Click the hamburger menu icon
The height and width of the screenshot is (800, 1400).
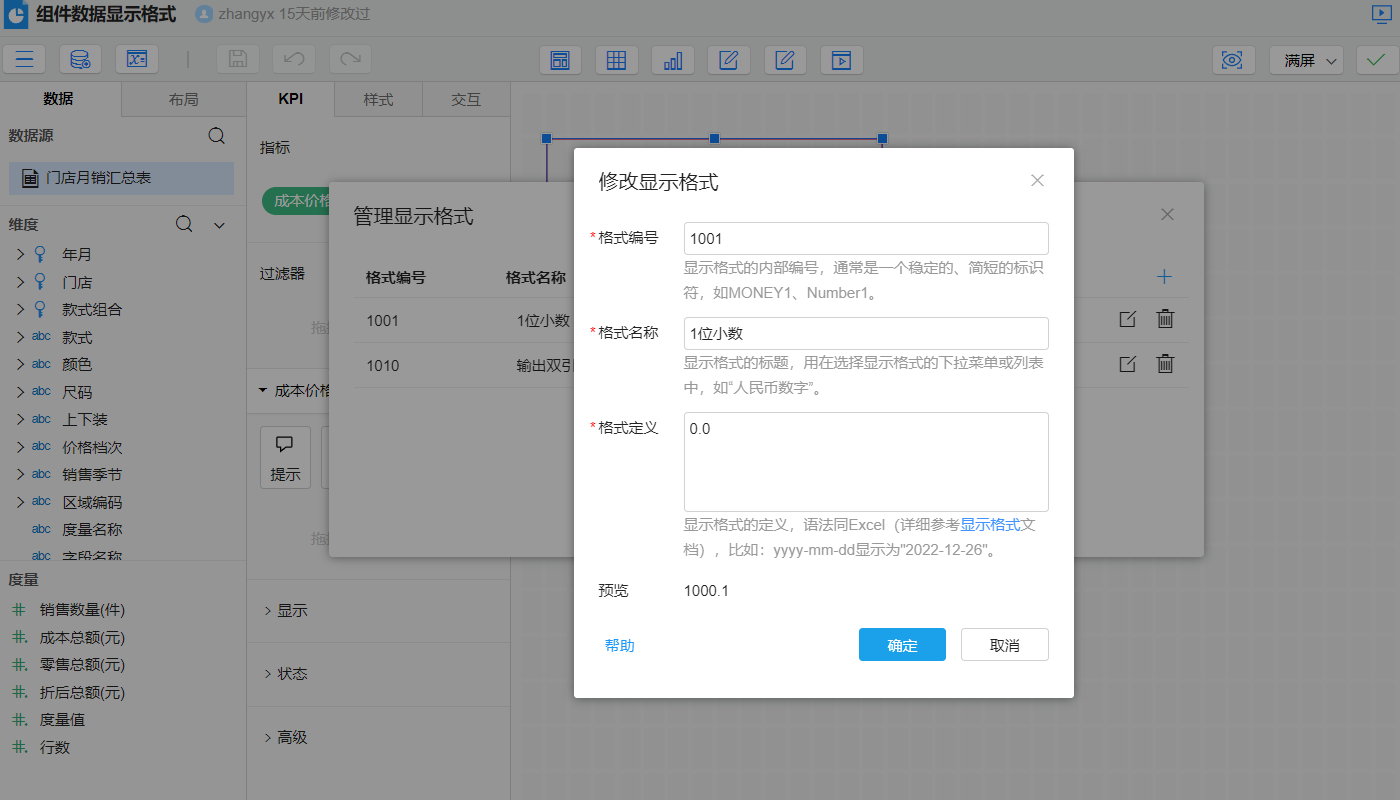point(24,59)
